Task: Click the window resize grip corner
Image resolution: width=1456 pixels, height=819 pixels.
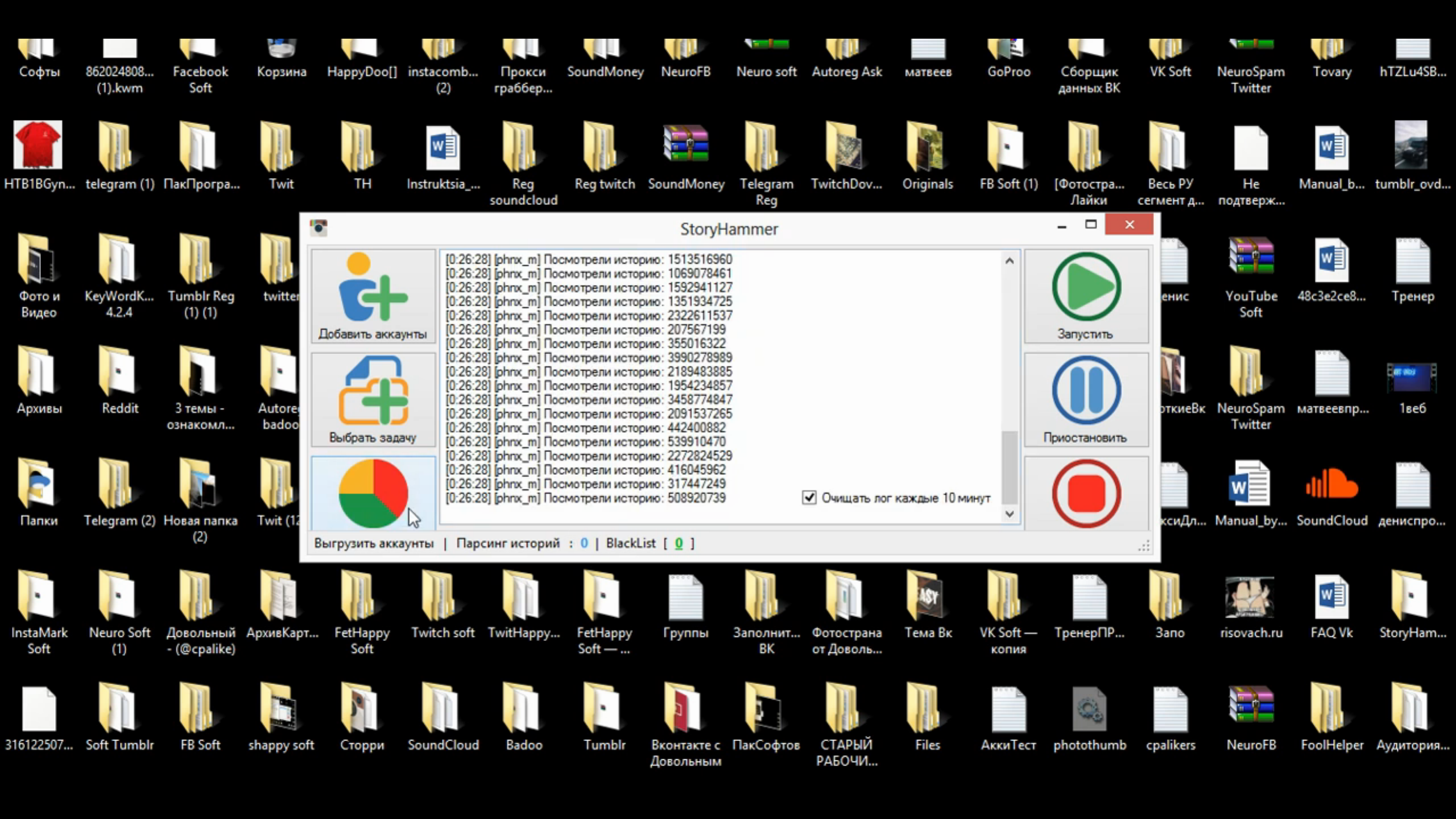Action: (1144, 547)
